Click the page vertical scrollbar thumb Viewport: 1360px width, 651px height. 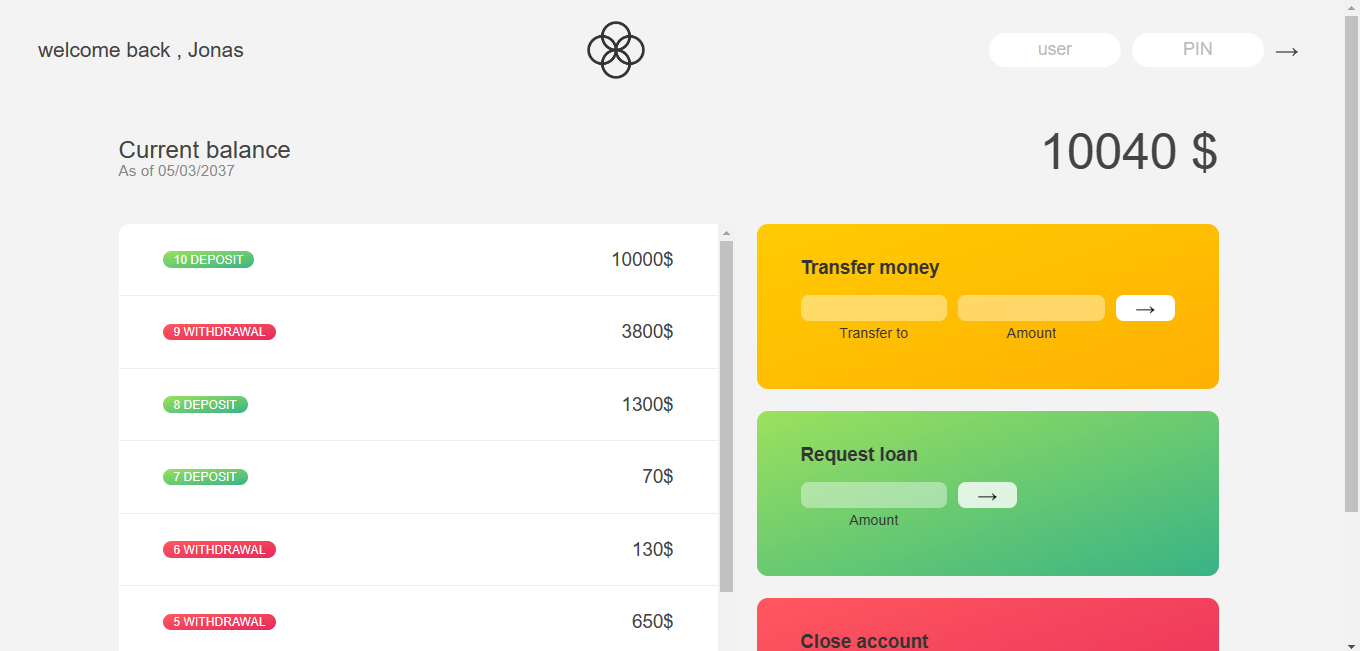(1351, 265)
